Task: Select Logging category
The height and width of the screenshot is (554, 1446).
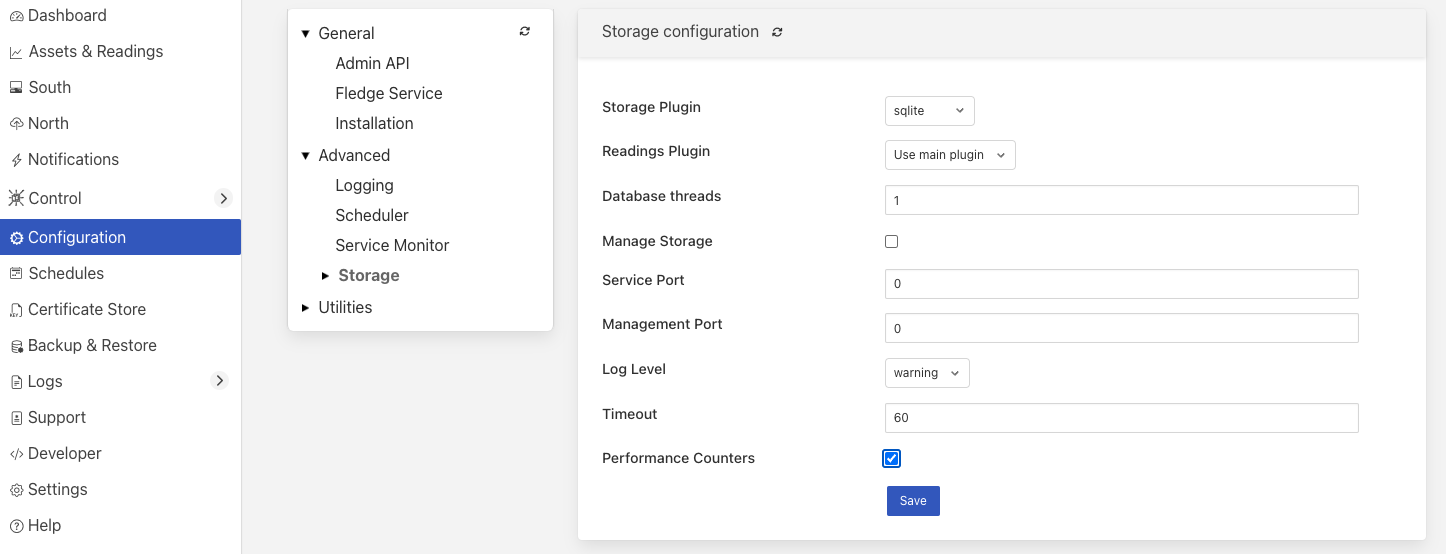Action: tap(365, 186)
